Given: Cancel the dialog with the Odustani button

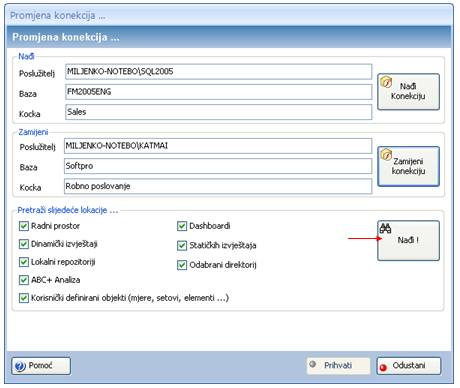Looking at the screenshot, I should coord(409,366).
